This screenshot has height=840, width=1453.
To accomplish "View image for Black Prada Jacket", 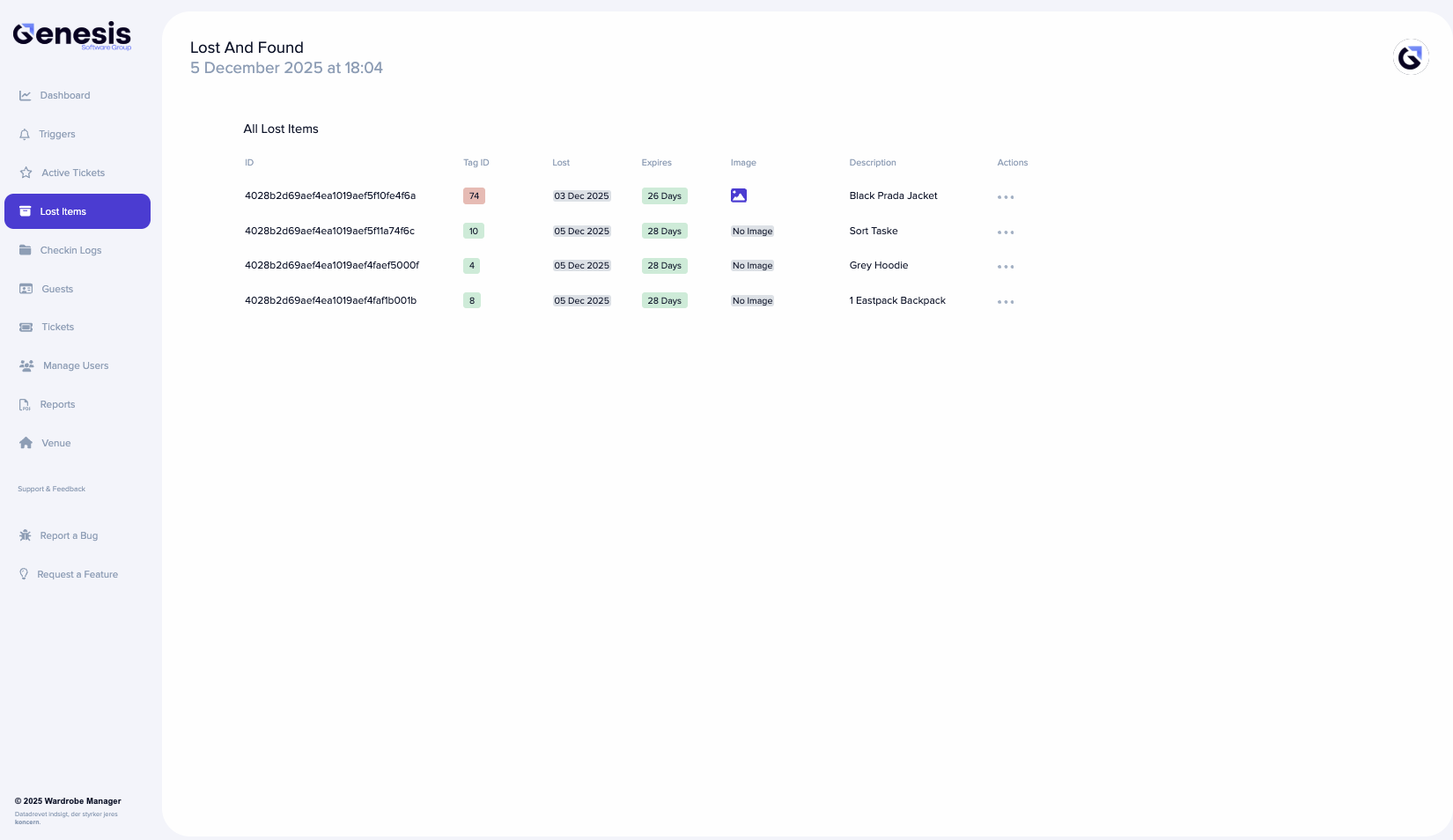I will pos(739,195).
